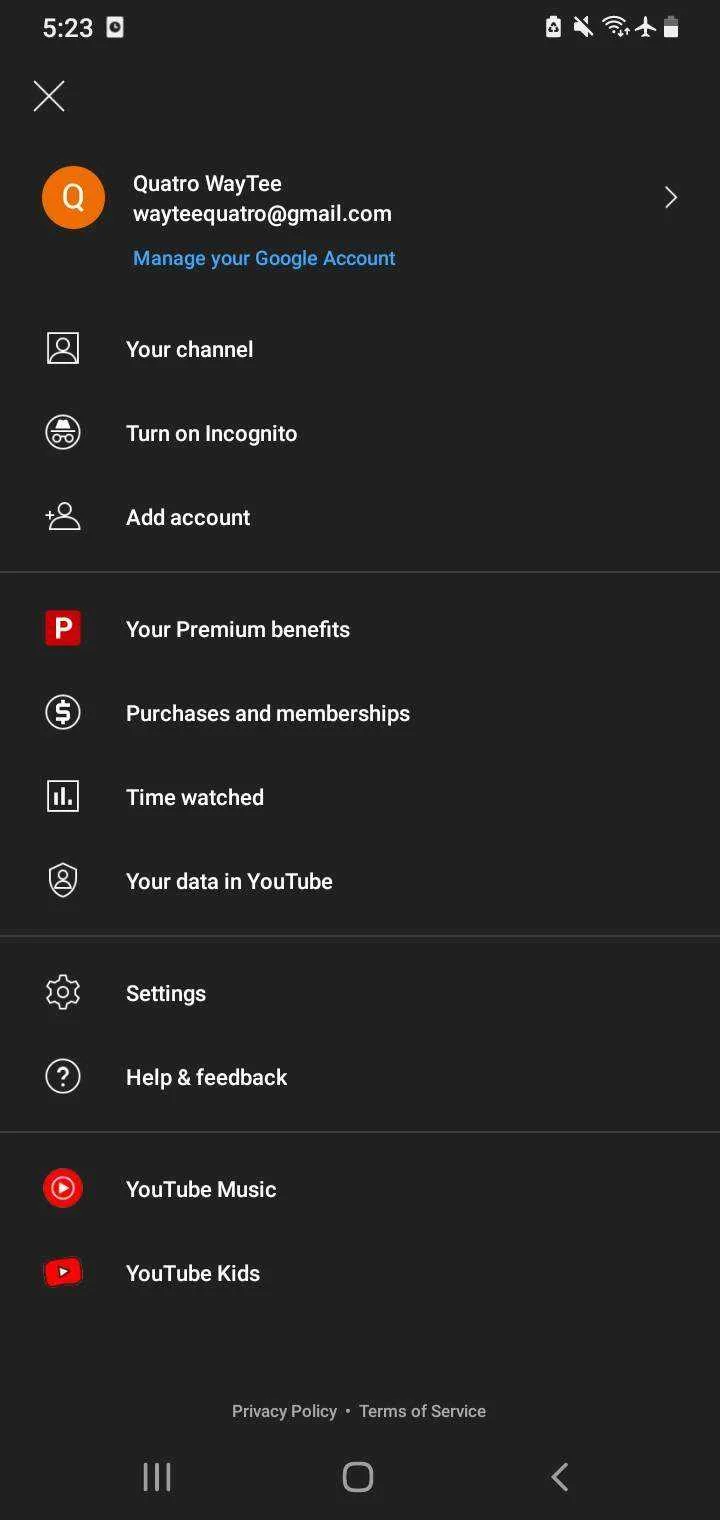Open the YouTube Kids app icon
This screenshot has width=720, height=1520.
coord(63,1272)
